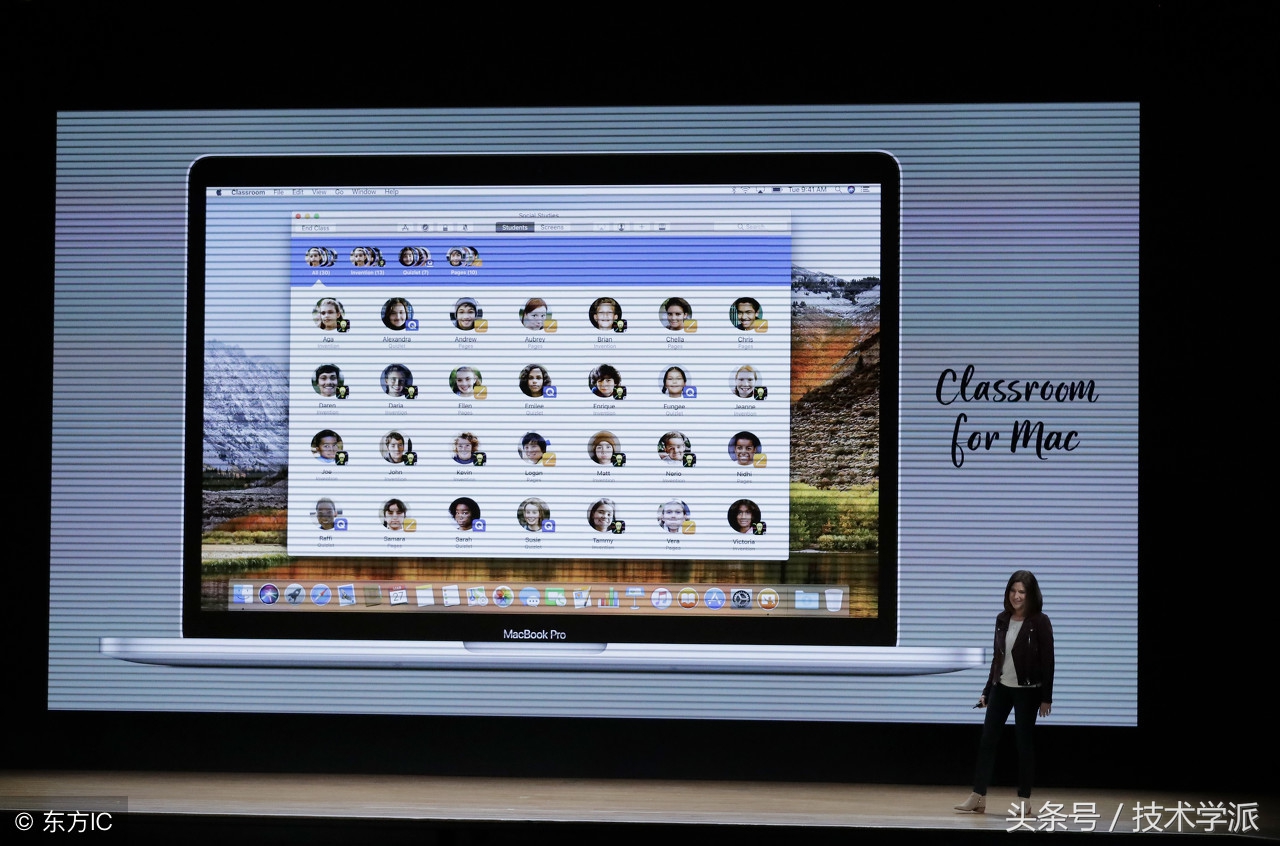Viewport: 1280px width, 846px height.
Task: Select student Ellen
Action: point(465,388)
